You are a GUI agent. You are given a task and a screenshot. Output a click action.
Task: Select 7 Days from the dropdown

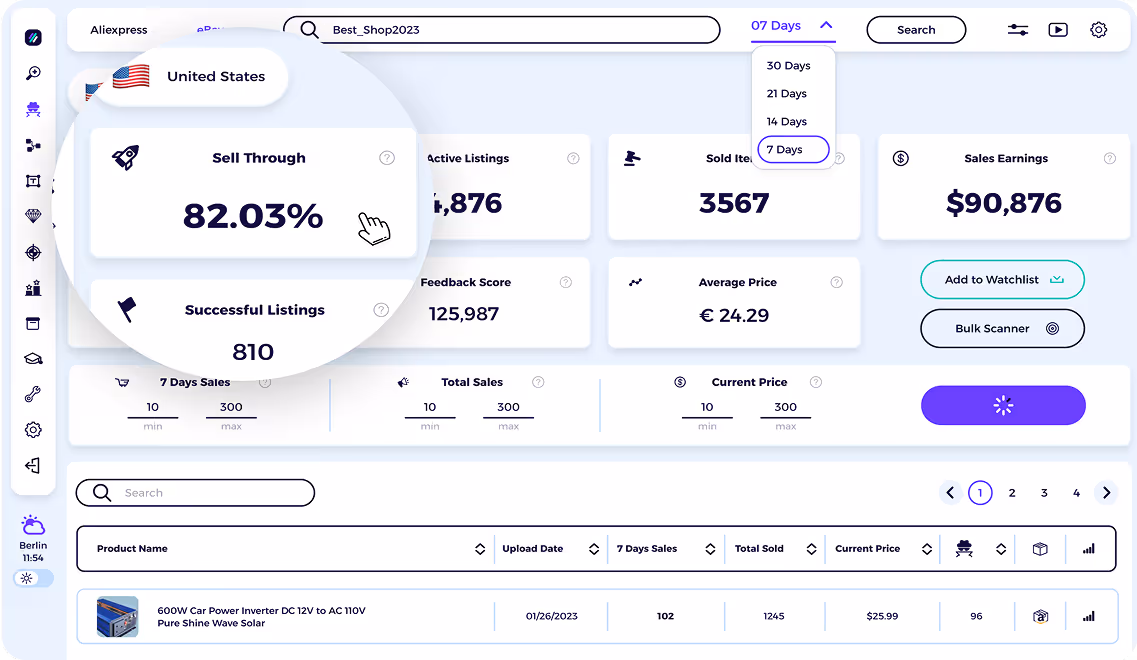793,149
